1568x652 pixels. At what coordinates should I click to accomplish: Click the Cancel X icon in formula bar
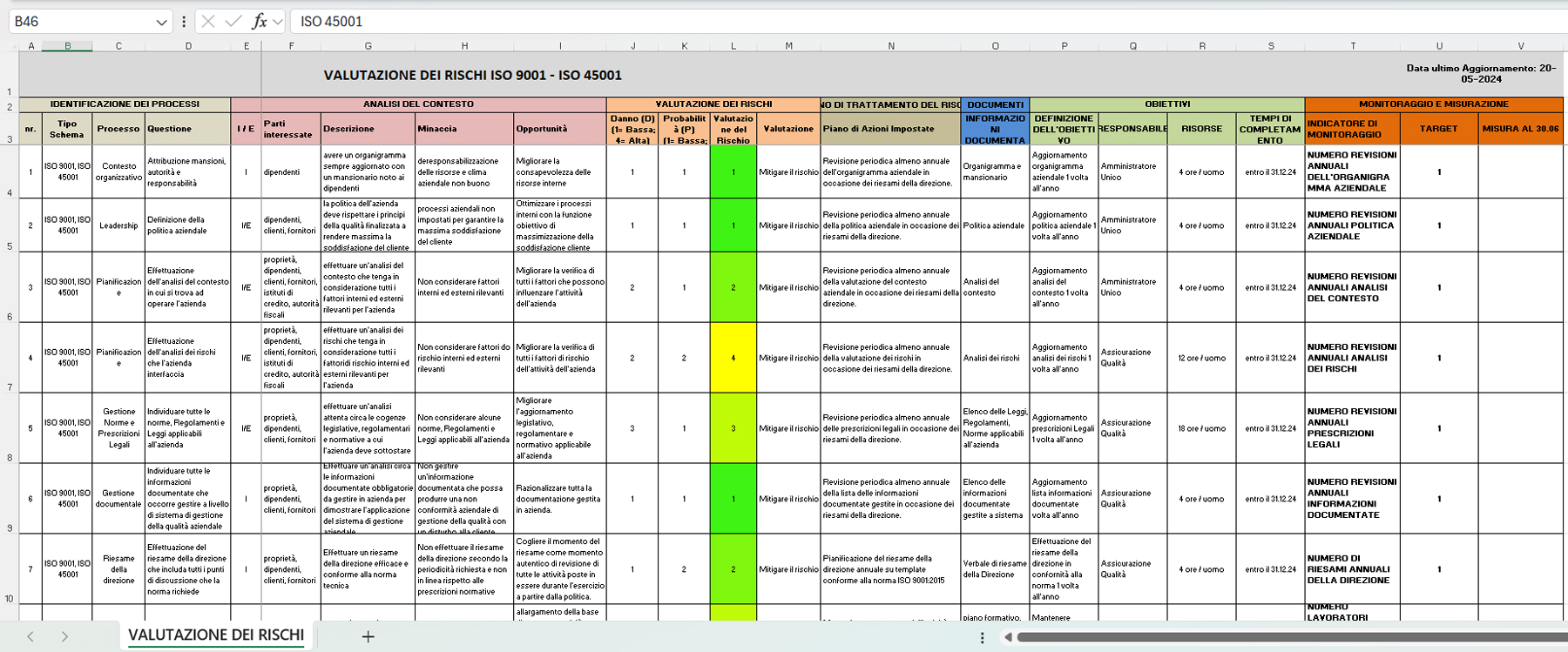208,22
